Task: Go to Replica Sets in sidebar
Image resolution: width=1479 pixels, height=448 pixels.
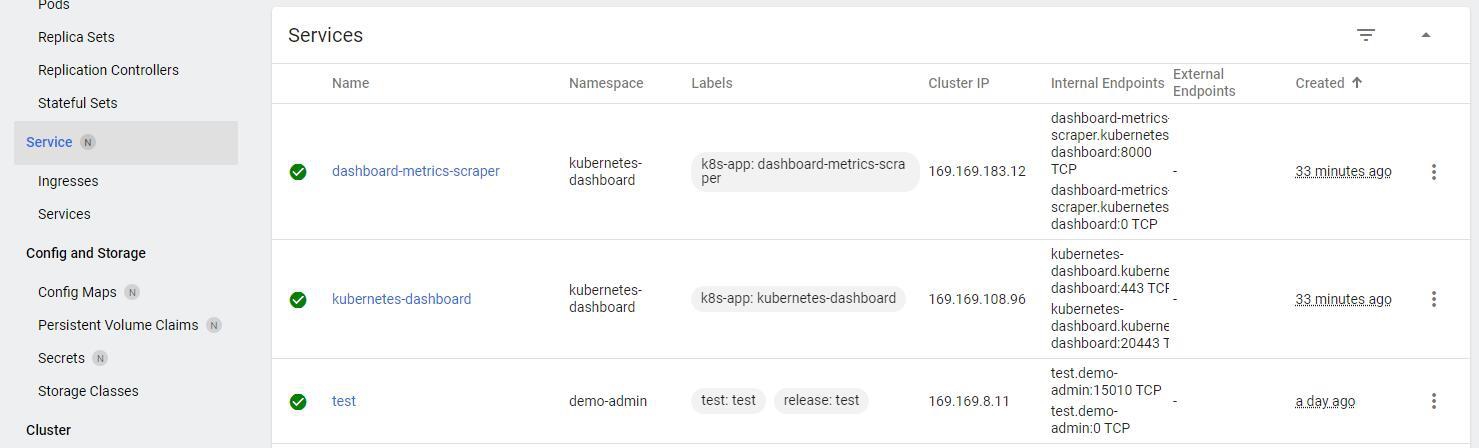Action: click(x=76, y=37)
